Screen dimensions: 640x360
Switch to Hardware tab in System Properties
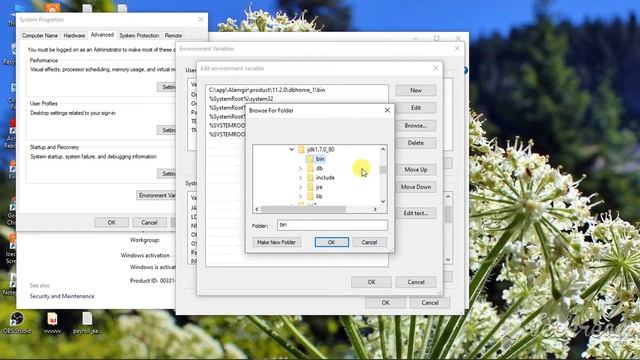74,36
